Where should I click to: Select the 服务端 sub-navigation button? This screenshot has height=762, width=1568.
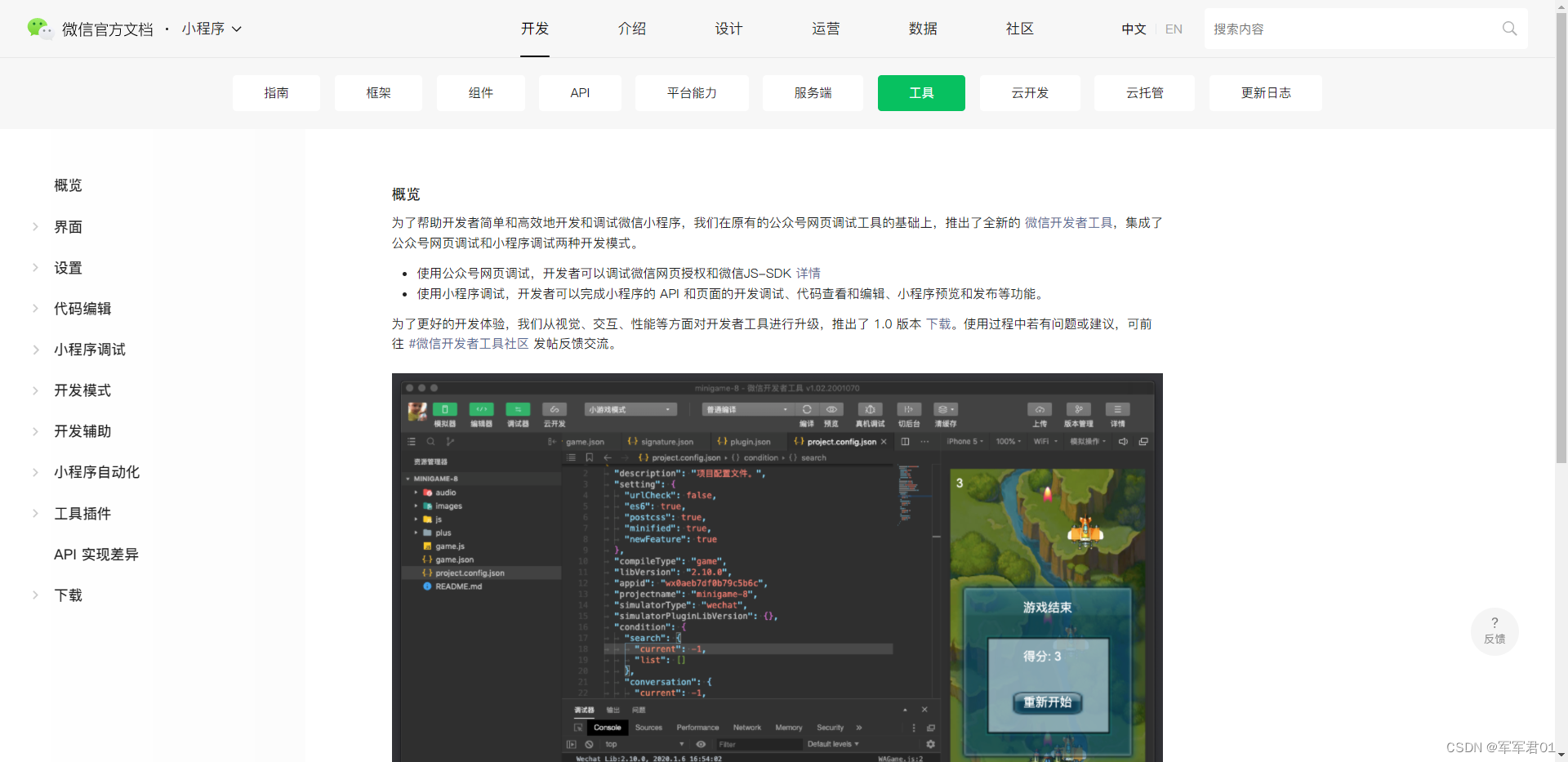tap(813, 93)
